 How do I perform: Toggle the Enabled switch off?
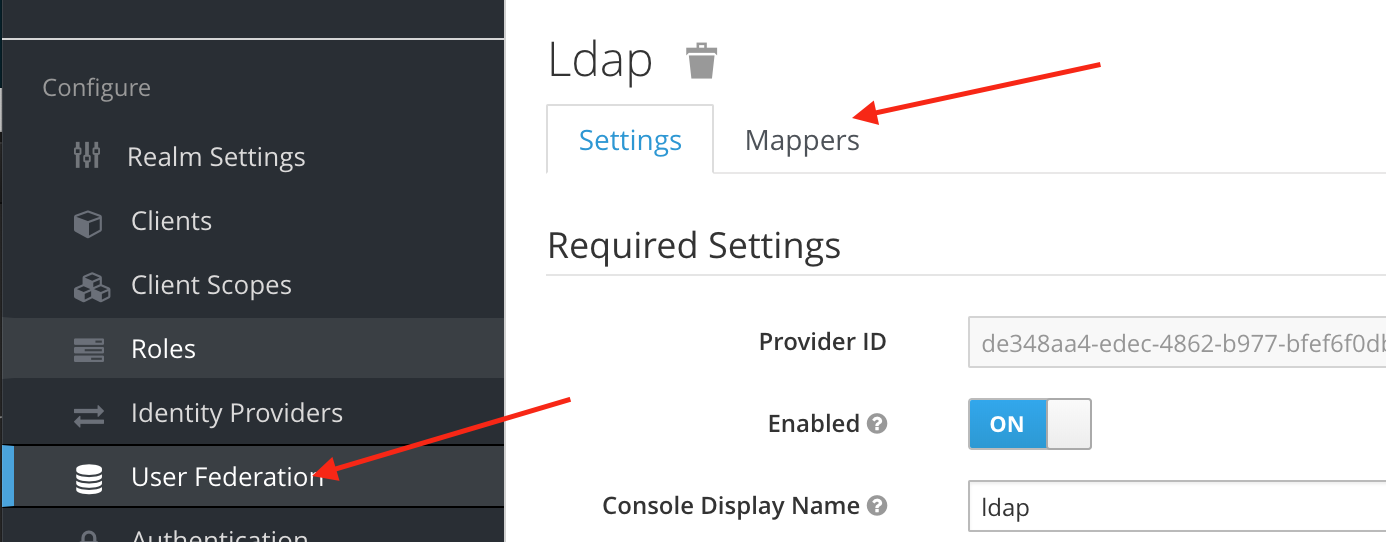point(1029,424)
